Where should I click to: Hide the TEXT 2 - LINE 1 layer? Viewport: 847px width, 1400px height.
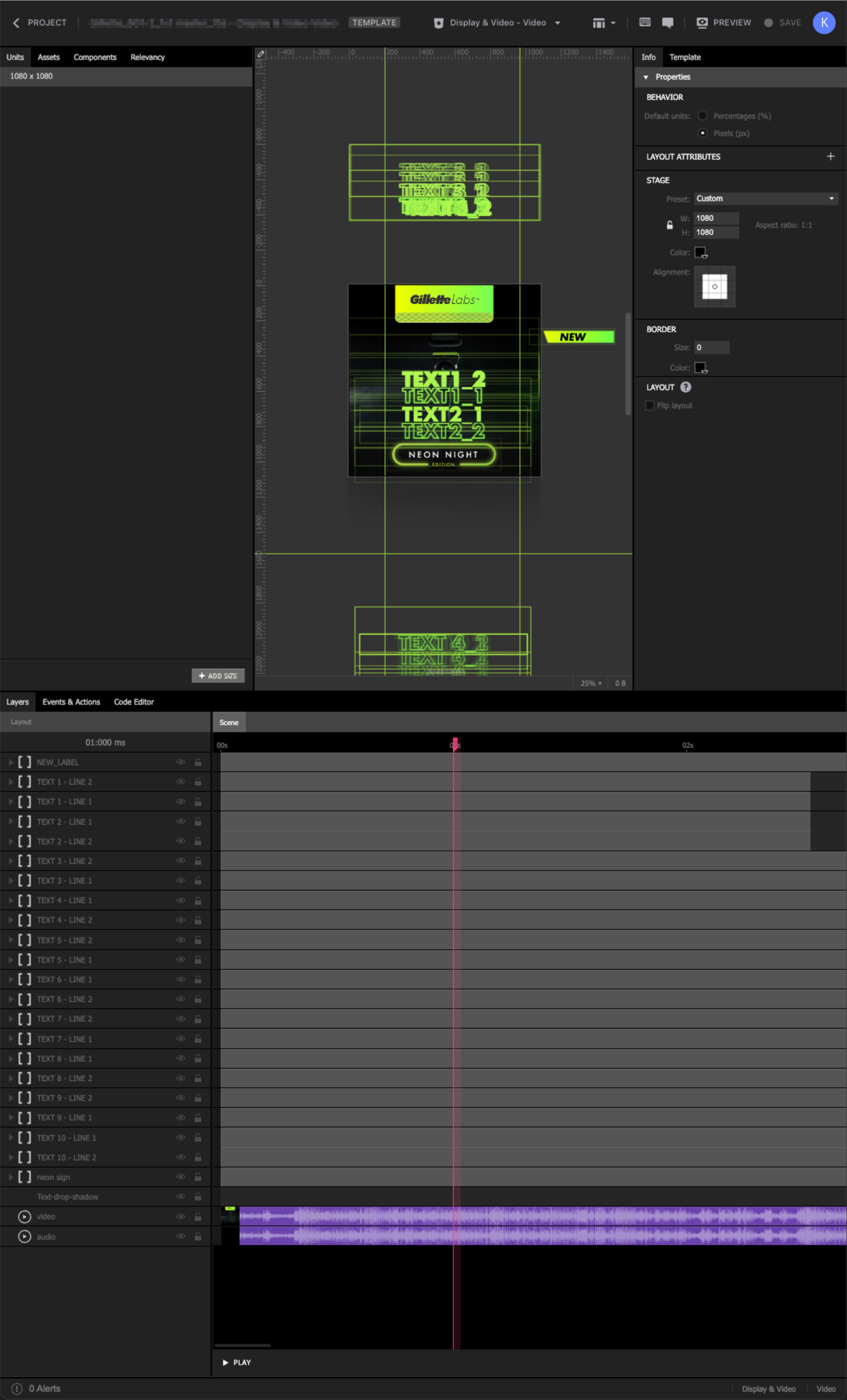pyautogui.click(x=181, y=822)
